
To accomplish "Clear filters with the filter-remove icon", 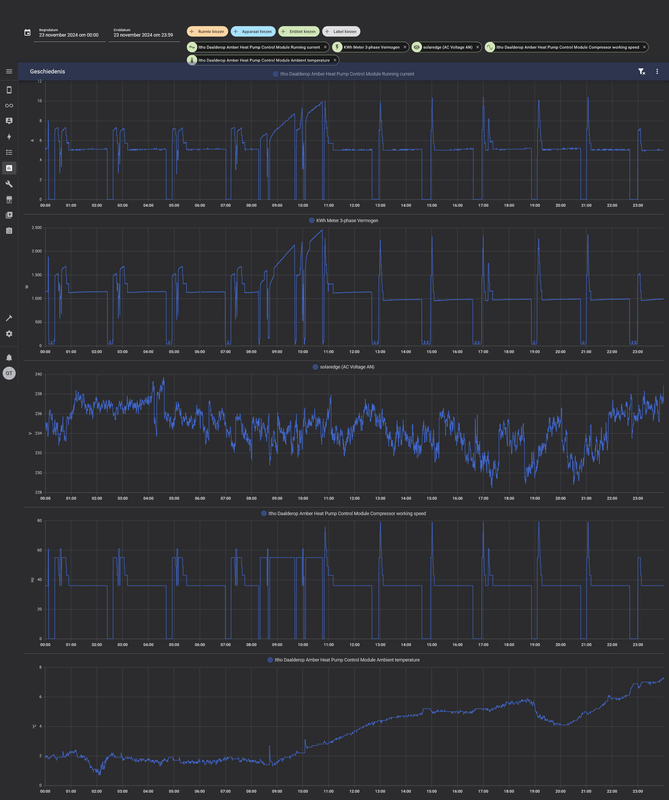I will pyautogui.click(x=641, y=71).
